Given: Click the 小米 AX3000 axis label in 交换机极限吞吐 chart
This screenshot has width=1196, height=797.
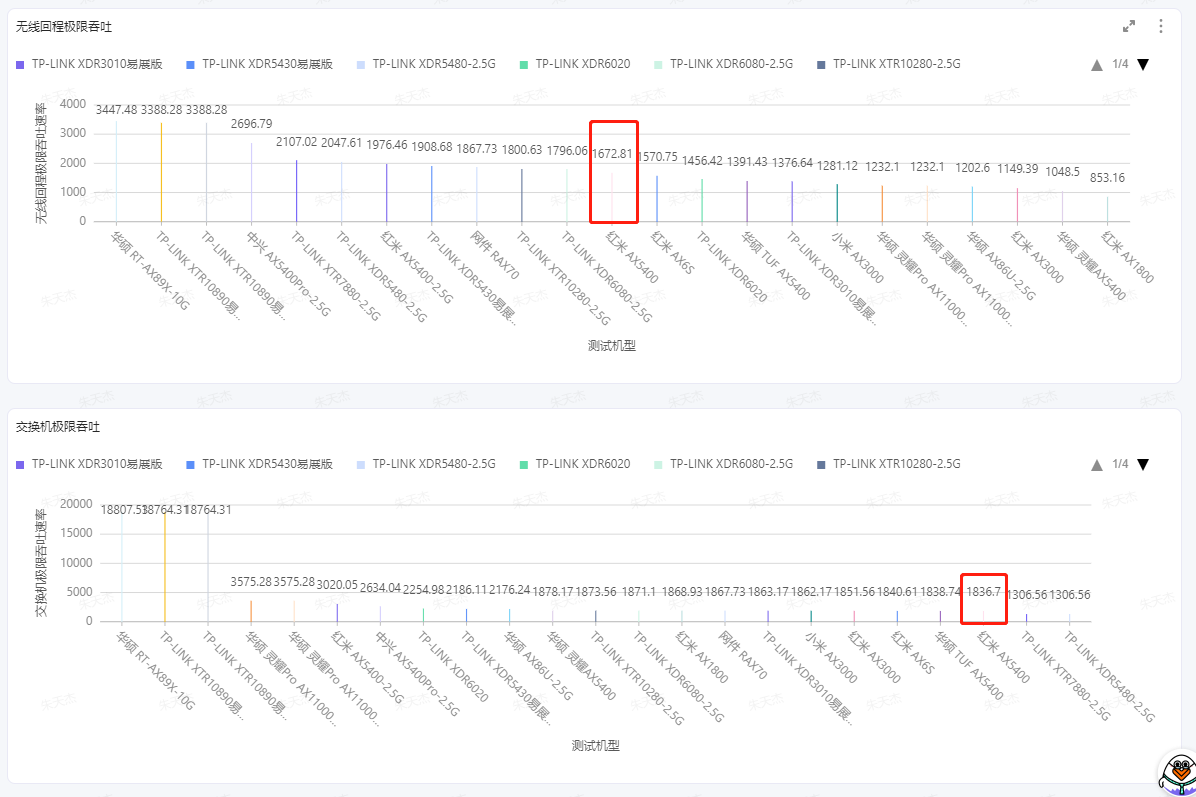Looking at the screenshot, I should (831, 657).
